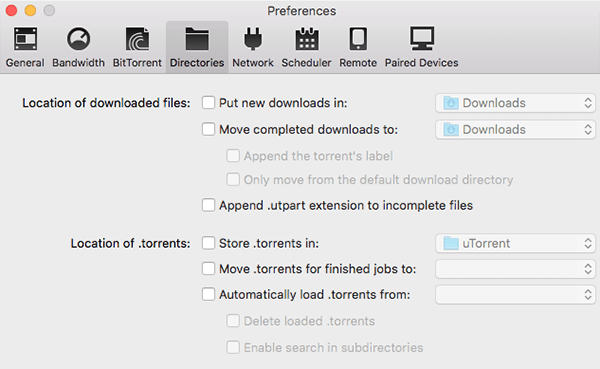Minimize the Preferences window
This screenshot has height=369, width=600.
click(30, 10)
